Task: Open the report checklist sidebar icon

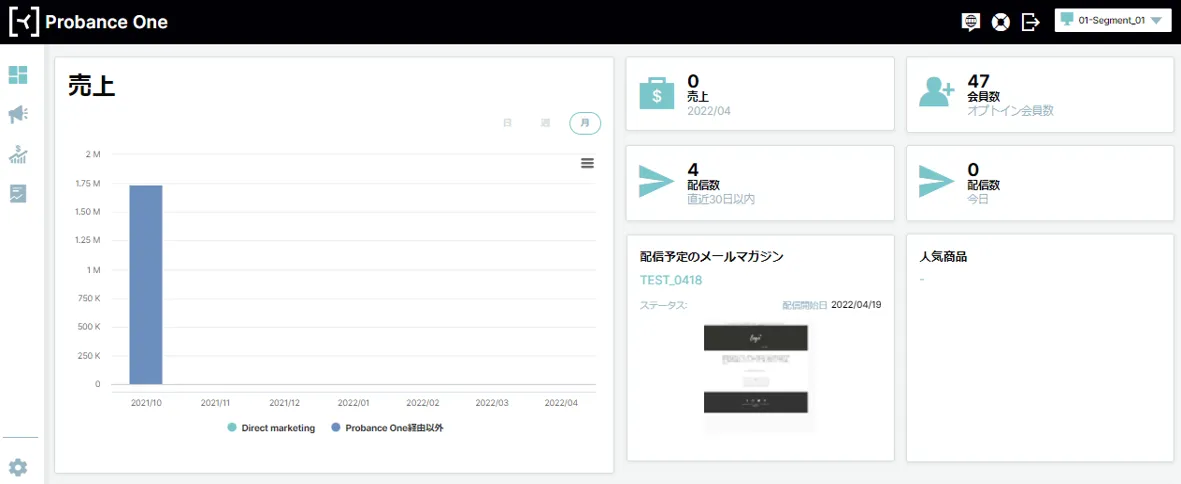Action: tap(18, 193)
